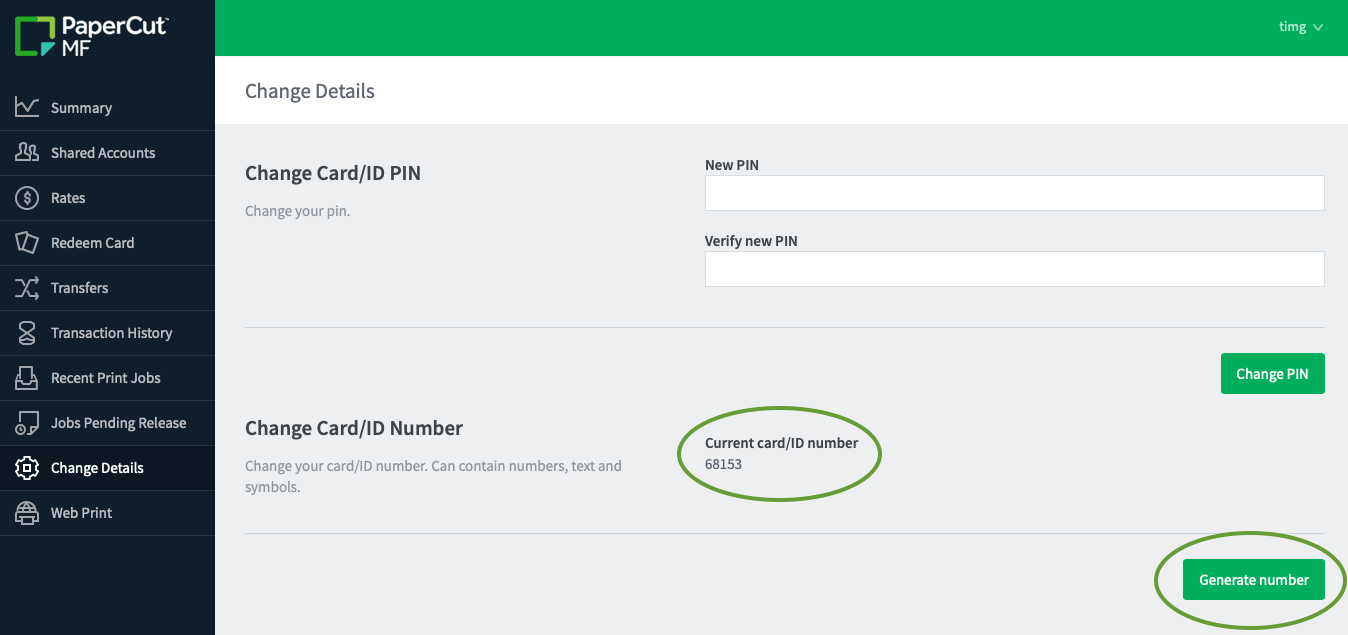Screen dimensions: 1348x635
Task: Click the Rates dollar icon
Action: click(x=27, y=198)
